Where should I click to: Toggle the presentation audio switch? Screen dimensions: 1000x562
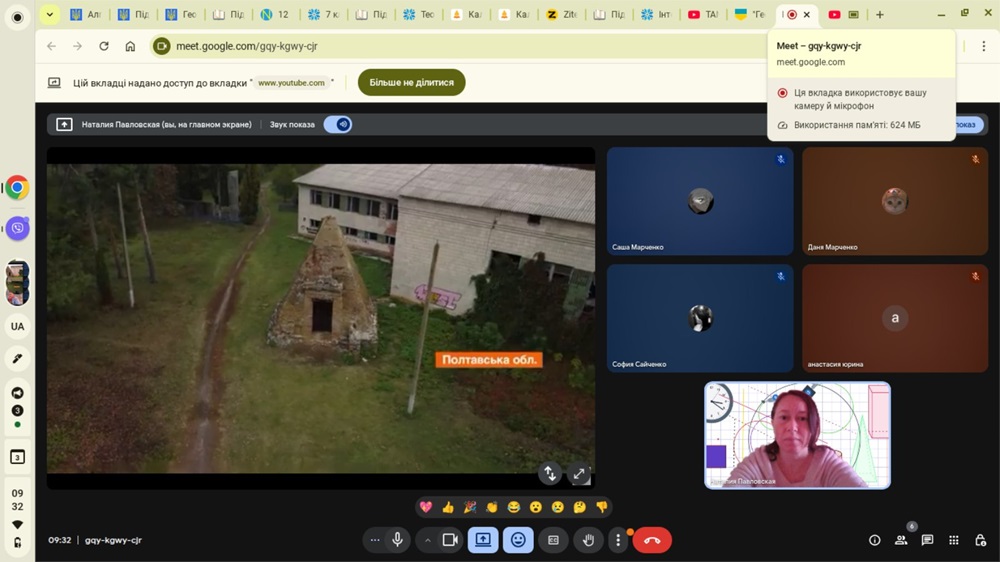click(338, 125)
